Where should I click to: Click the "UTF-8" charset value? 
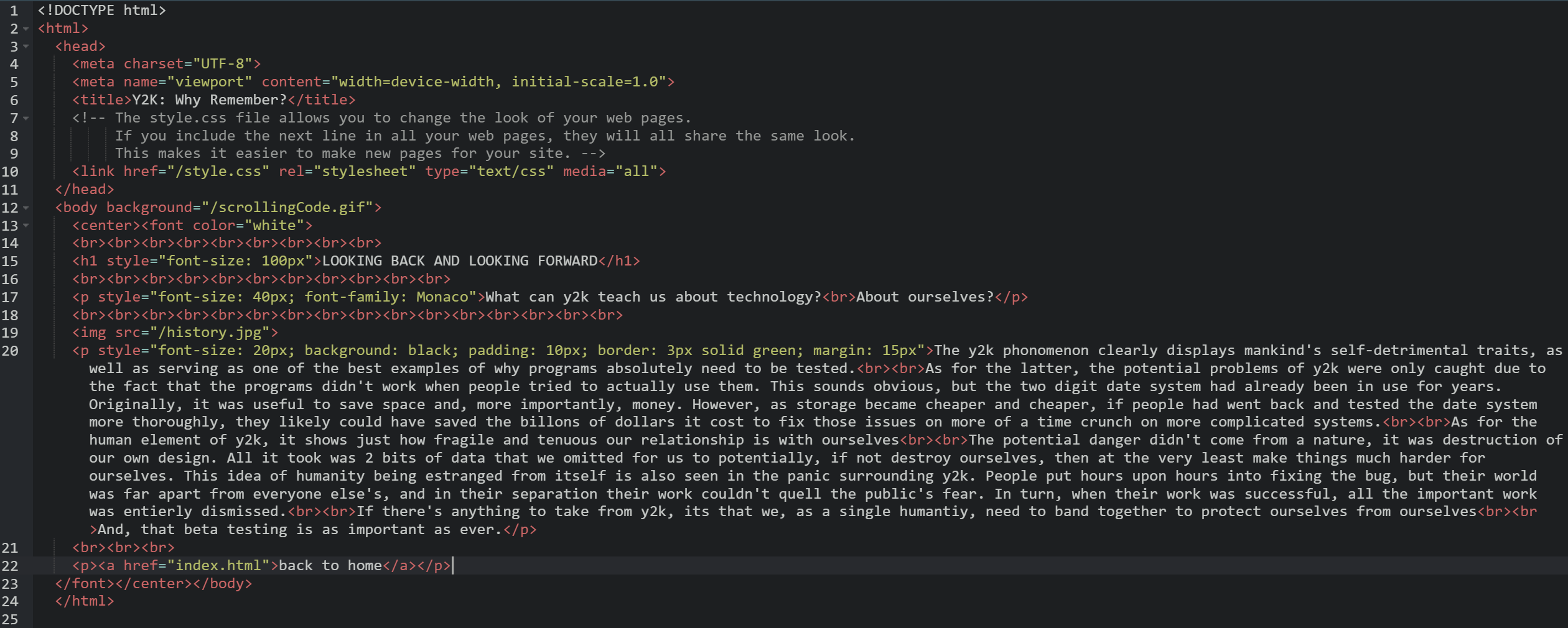226,64
